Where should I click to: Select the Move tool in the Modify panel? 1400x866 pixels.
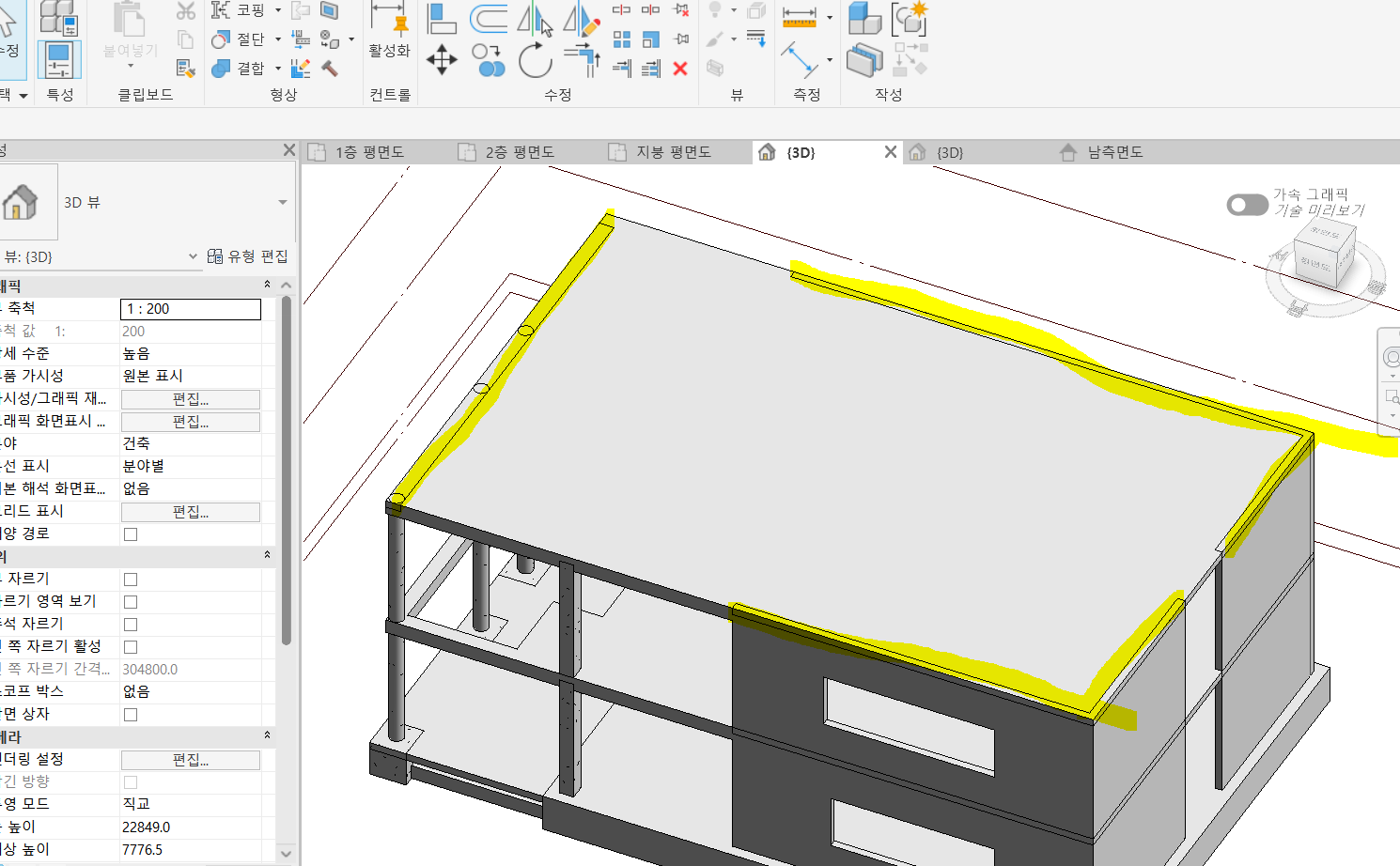(x=442, y=60)
